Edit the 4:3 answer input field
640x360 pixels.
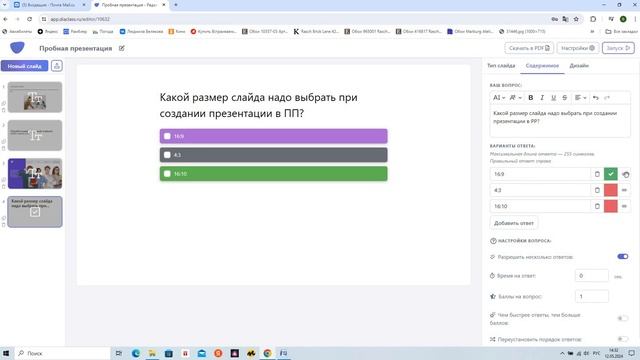tap(540, 190)
